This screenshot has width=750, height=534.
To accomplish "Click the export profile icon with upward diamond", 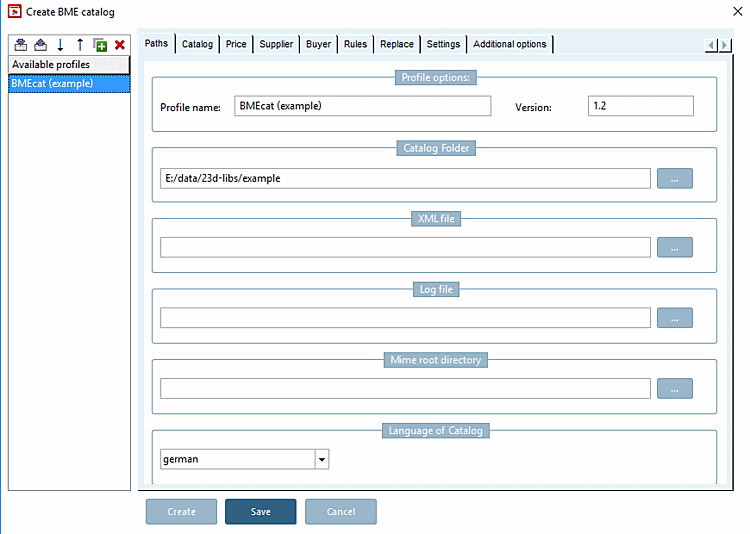I will click(x=41, y=45).
